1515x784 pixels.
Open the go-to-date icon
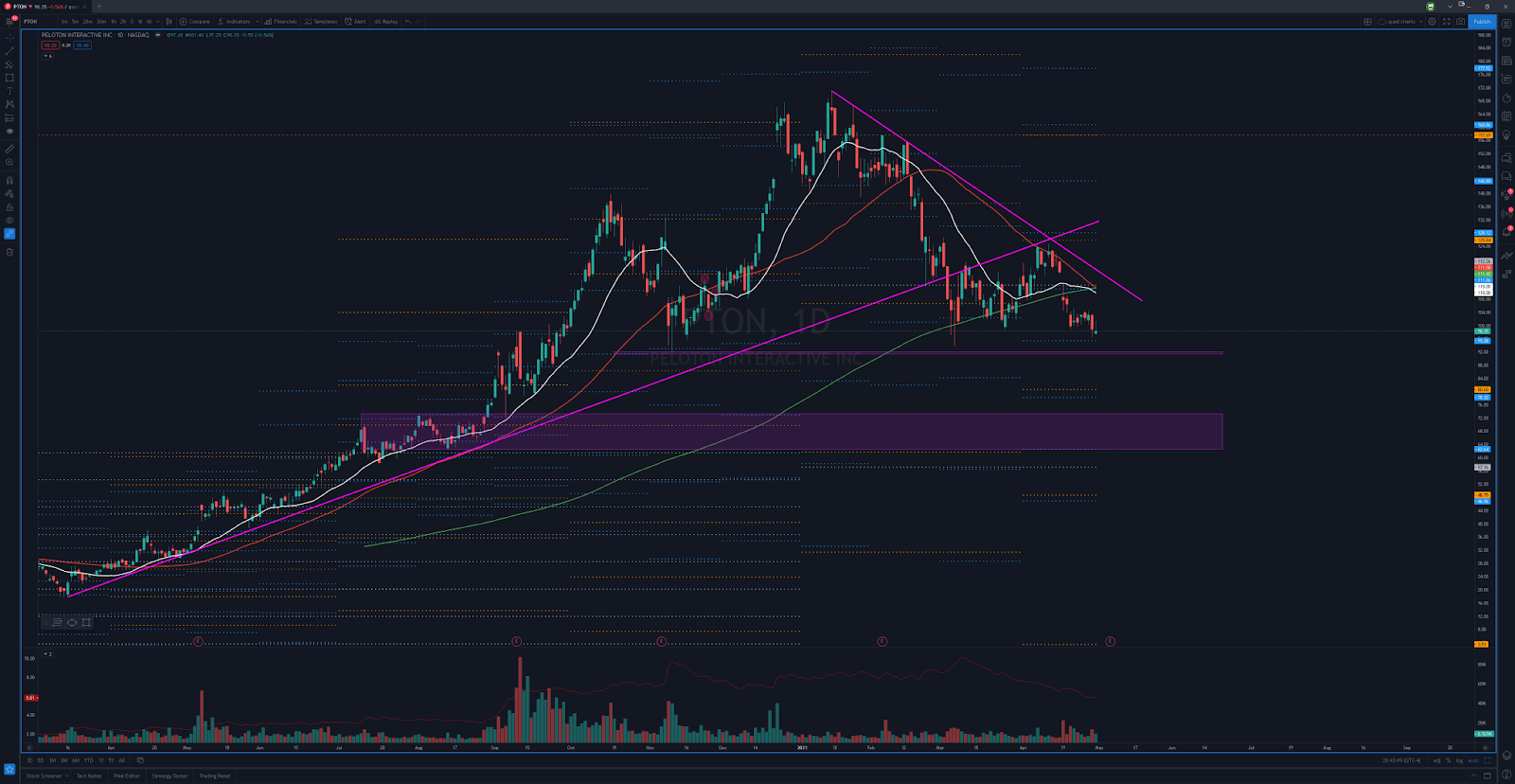140,760
